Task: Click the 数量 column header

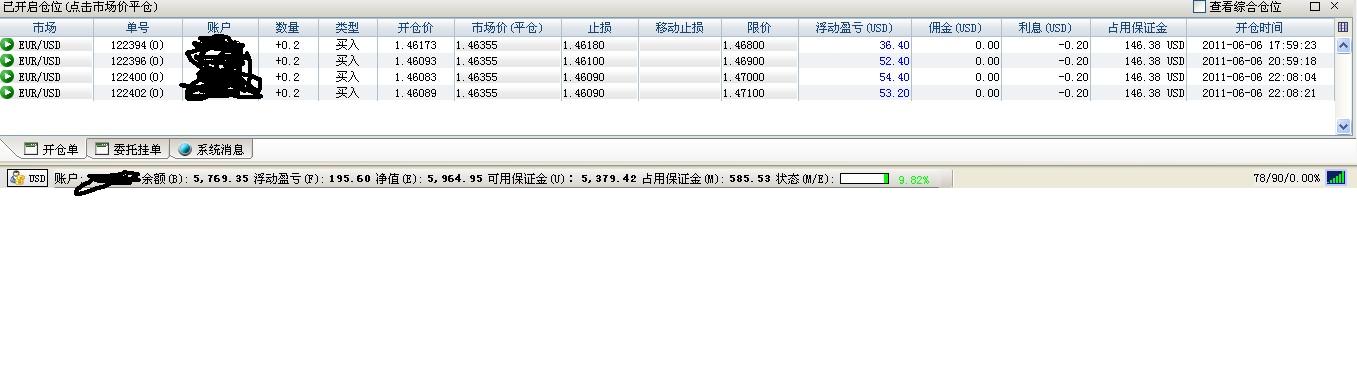Action: (x=288, y=28)
